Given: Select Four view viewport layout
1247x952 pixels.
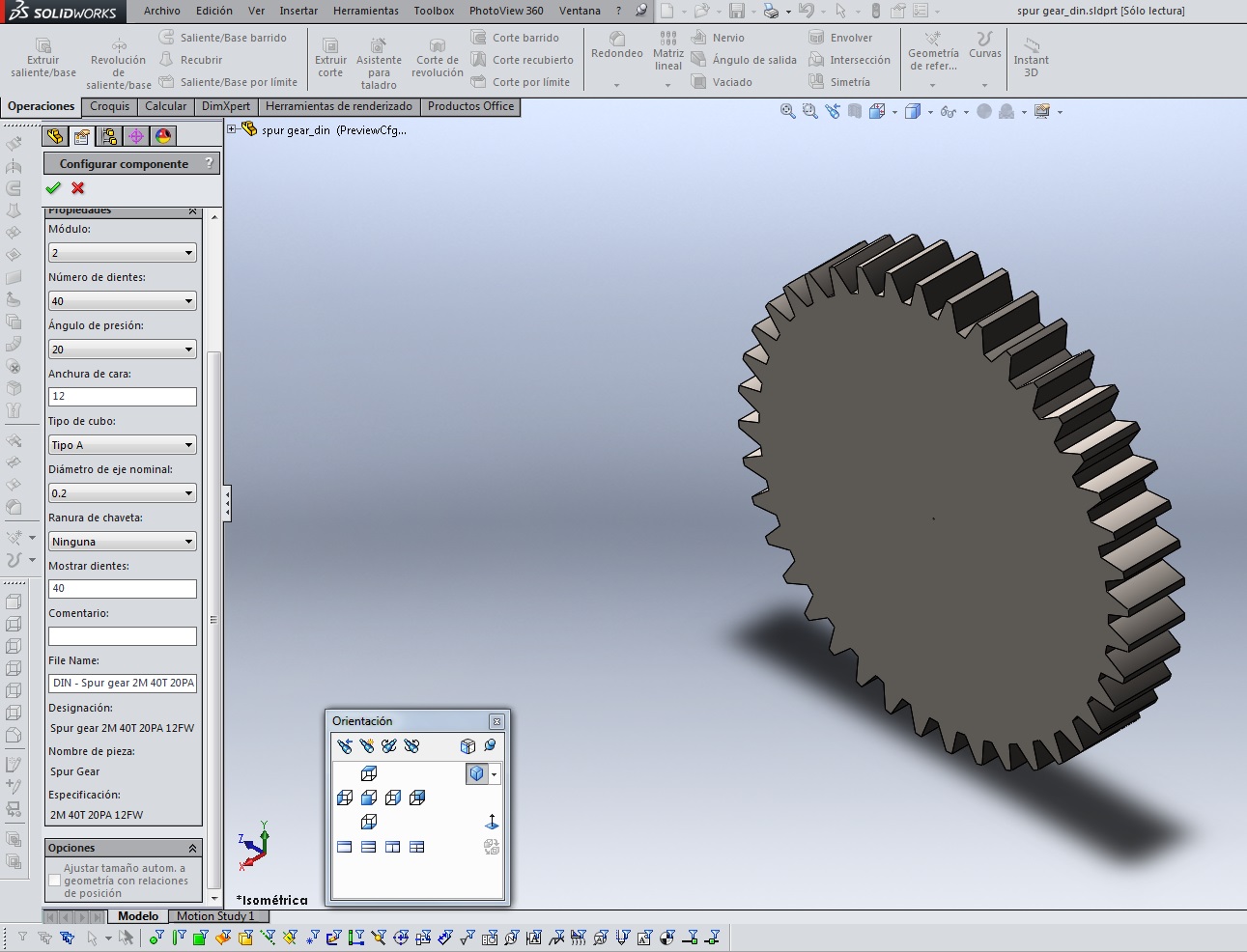Looking at the screenshot, I should 417,847.
